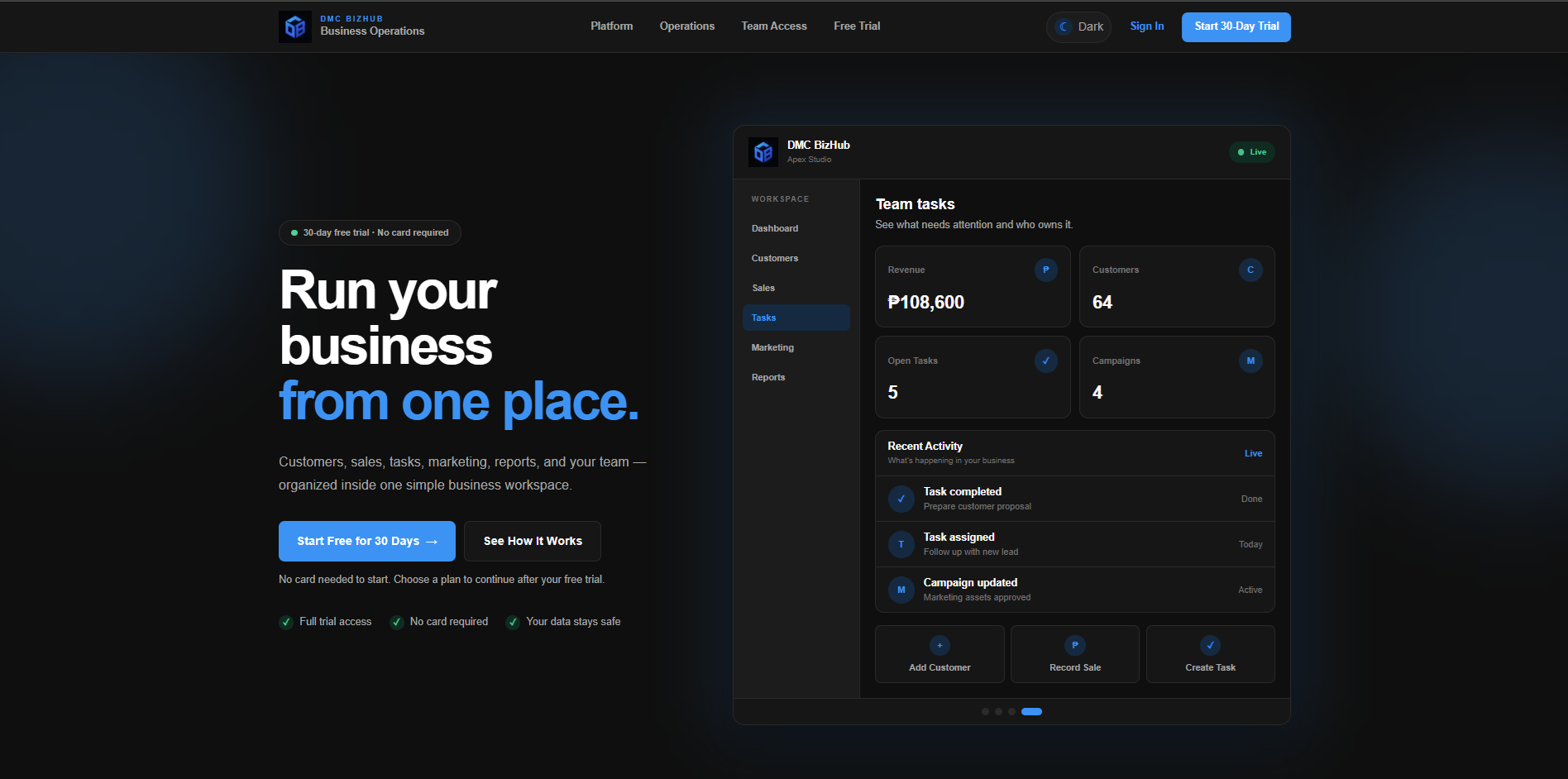Click the Your data stays safe check icon

click(x=513, y=622)
